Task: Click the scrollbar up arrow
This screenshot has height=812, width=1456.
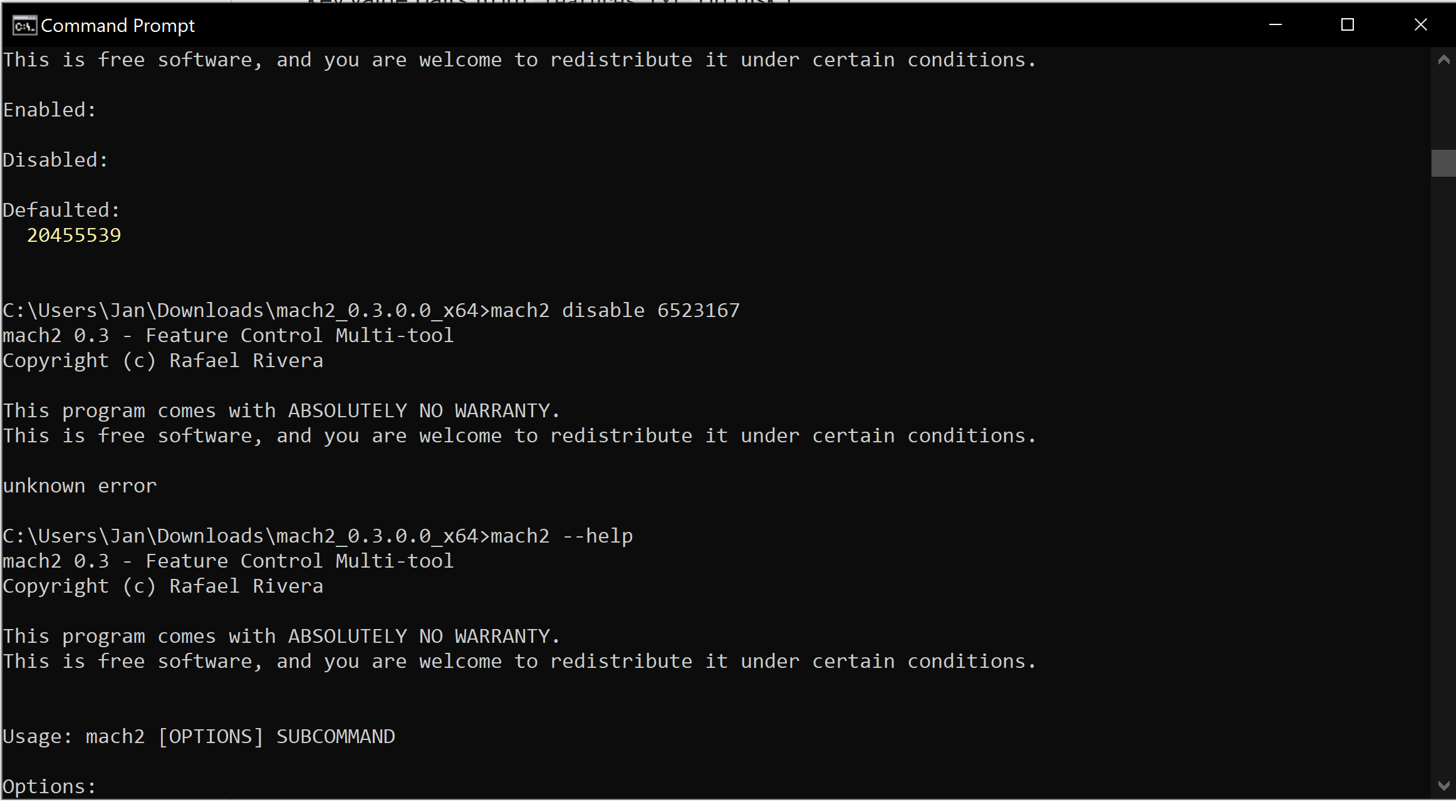Action: coord(1444,60)
